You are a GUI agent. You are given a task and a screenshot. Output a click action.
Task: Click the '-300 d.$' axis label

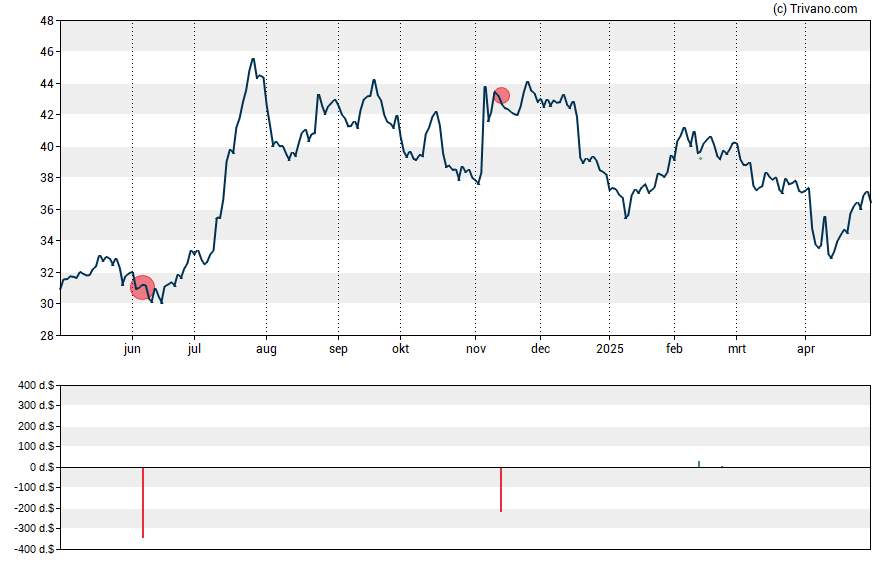point(35,529)
